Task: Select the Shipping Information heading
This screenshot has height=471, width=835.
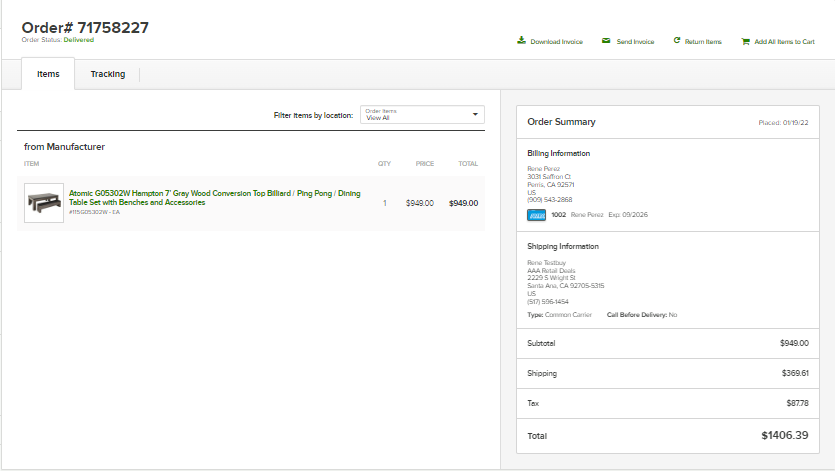Action: [563, 246]
